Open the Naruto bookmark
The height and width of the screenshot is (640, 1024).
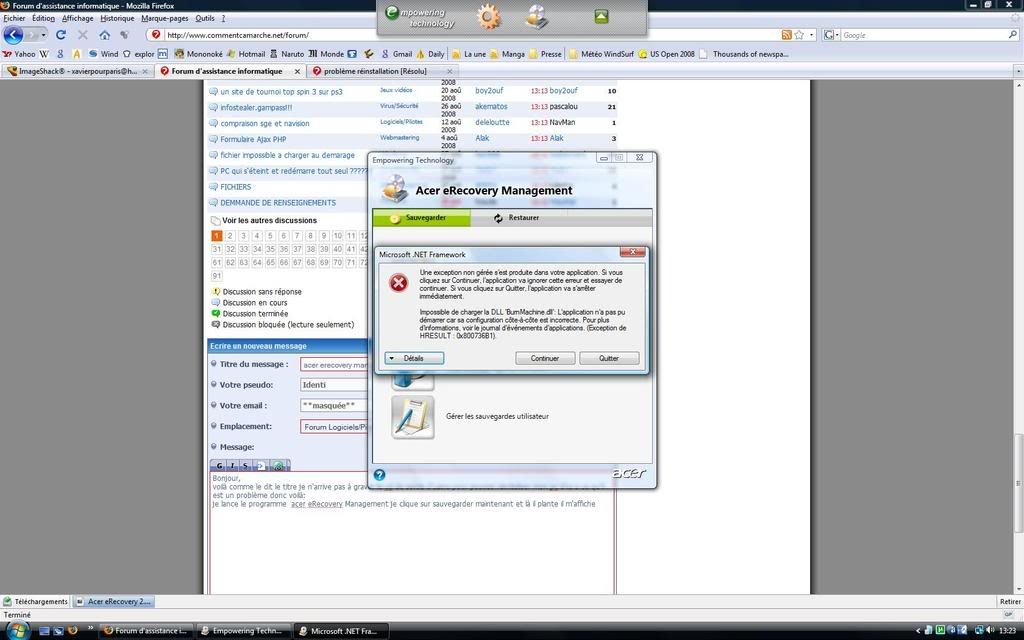point(287,54)
